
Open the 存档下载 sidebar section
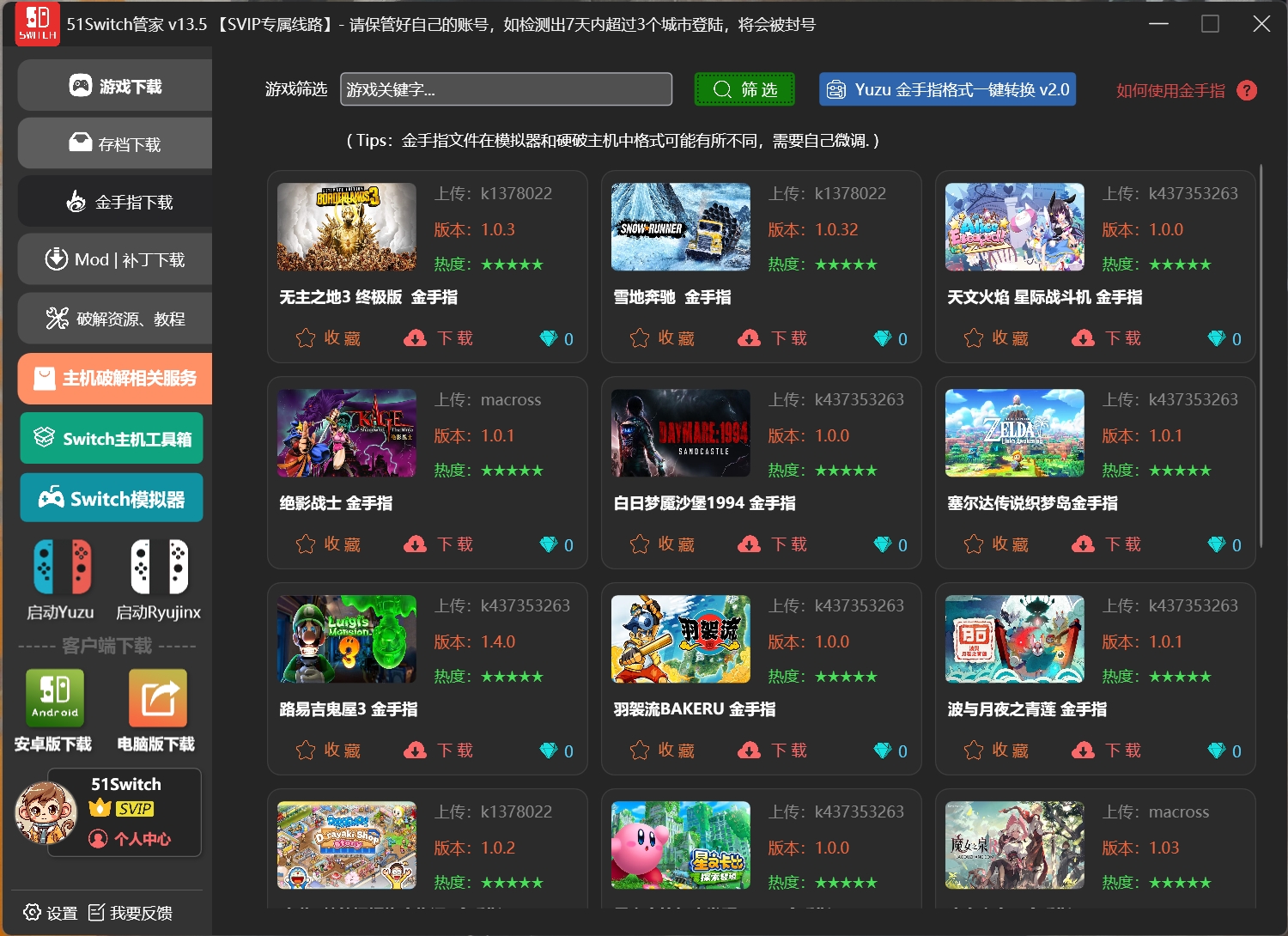pyautogui.click(x=115, y=143)
